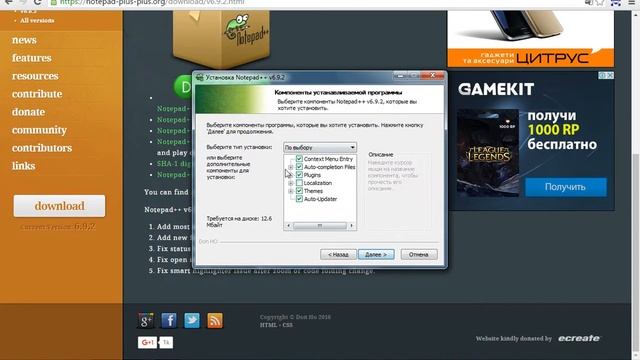Click League of Legends ad image
Viewport: 640px width, 360px height.
click(x=488, y=153)
